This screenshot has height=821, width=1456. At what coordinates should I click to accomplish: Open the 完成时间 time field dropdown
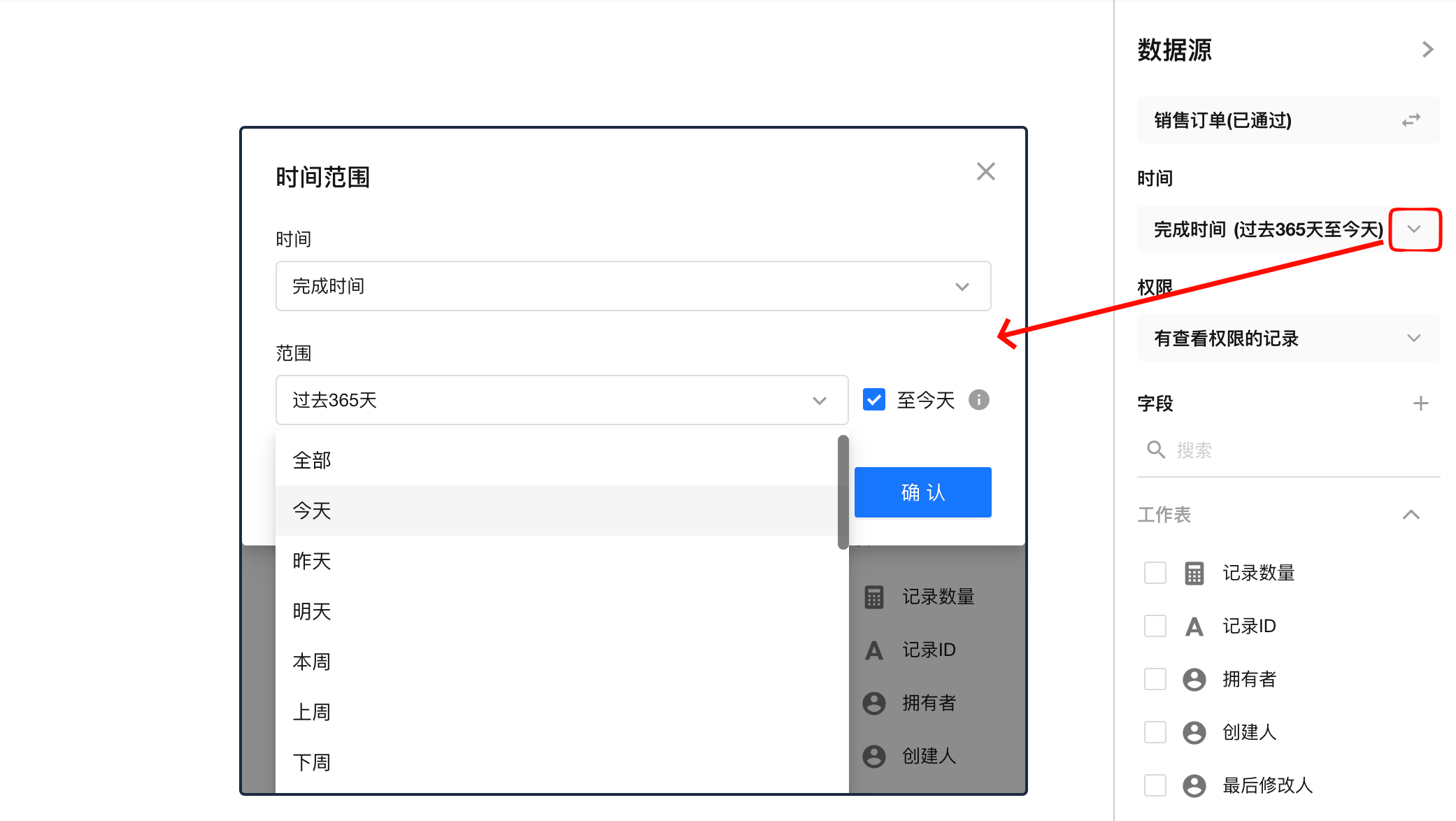click(x=633, y=286)
